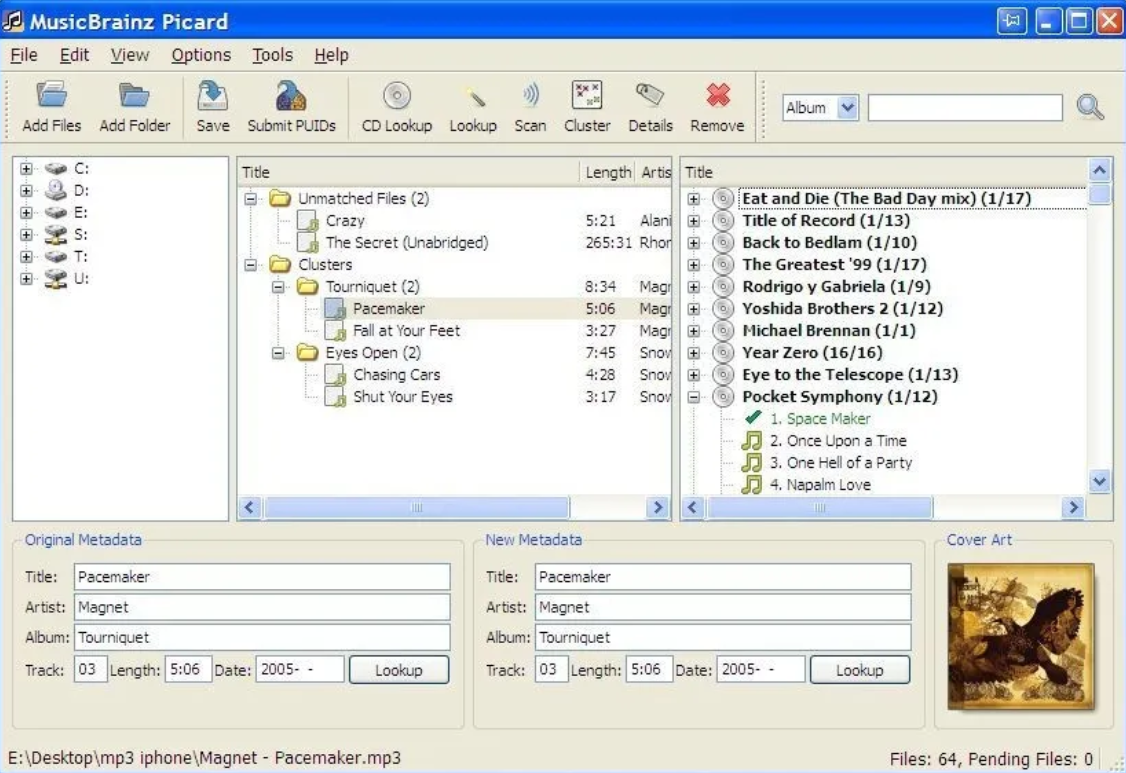The image size is (1126, 773).
Task: Click scroll-down arrow in the album pane
Action: 1099,481
